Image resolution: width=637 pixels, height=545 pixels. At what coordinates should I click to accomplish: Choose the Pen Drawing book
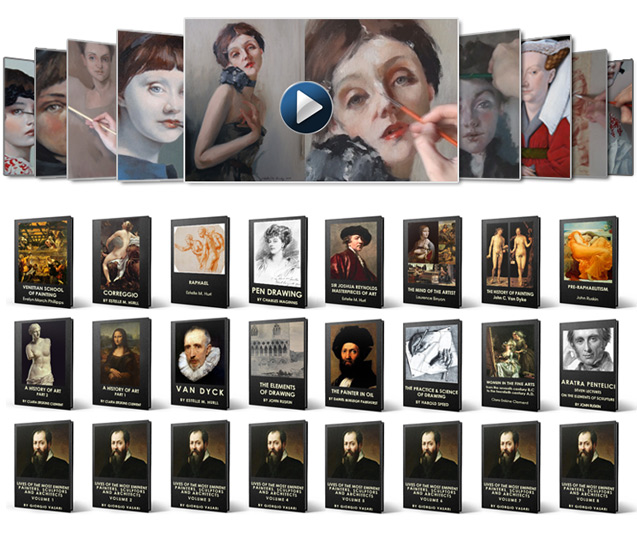coord(278,262)
